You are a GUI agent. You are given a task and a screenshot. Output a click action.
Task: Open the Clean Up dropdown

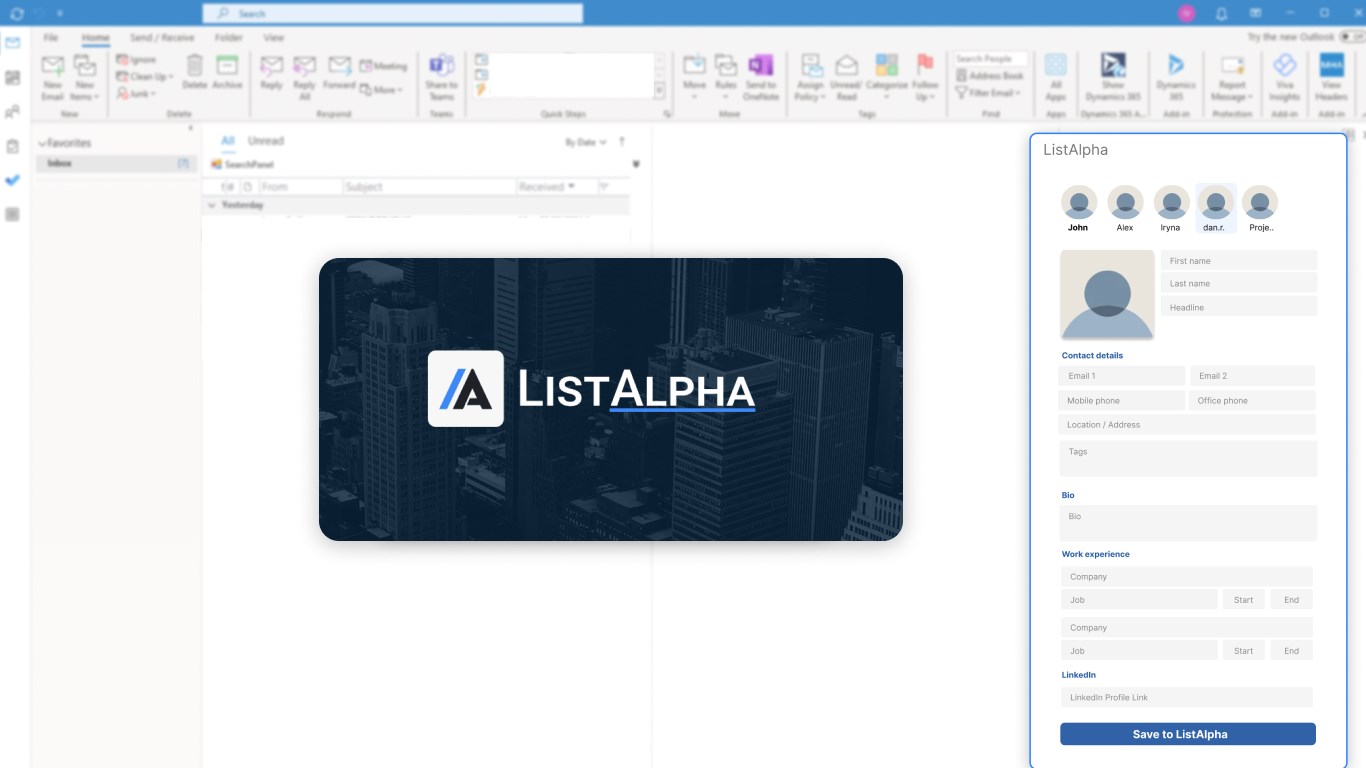point(145,76)
